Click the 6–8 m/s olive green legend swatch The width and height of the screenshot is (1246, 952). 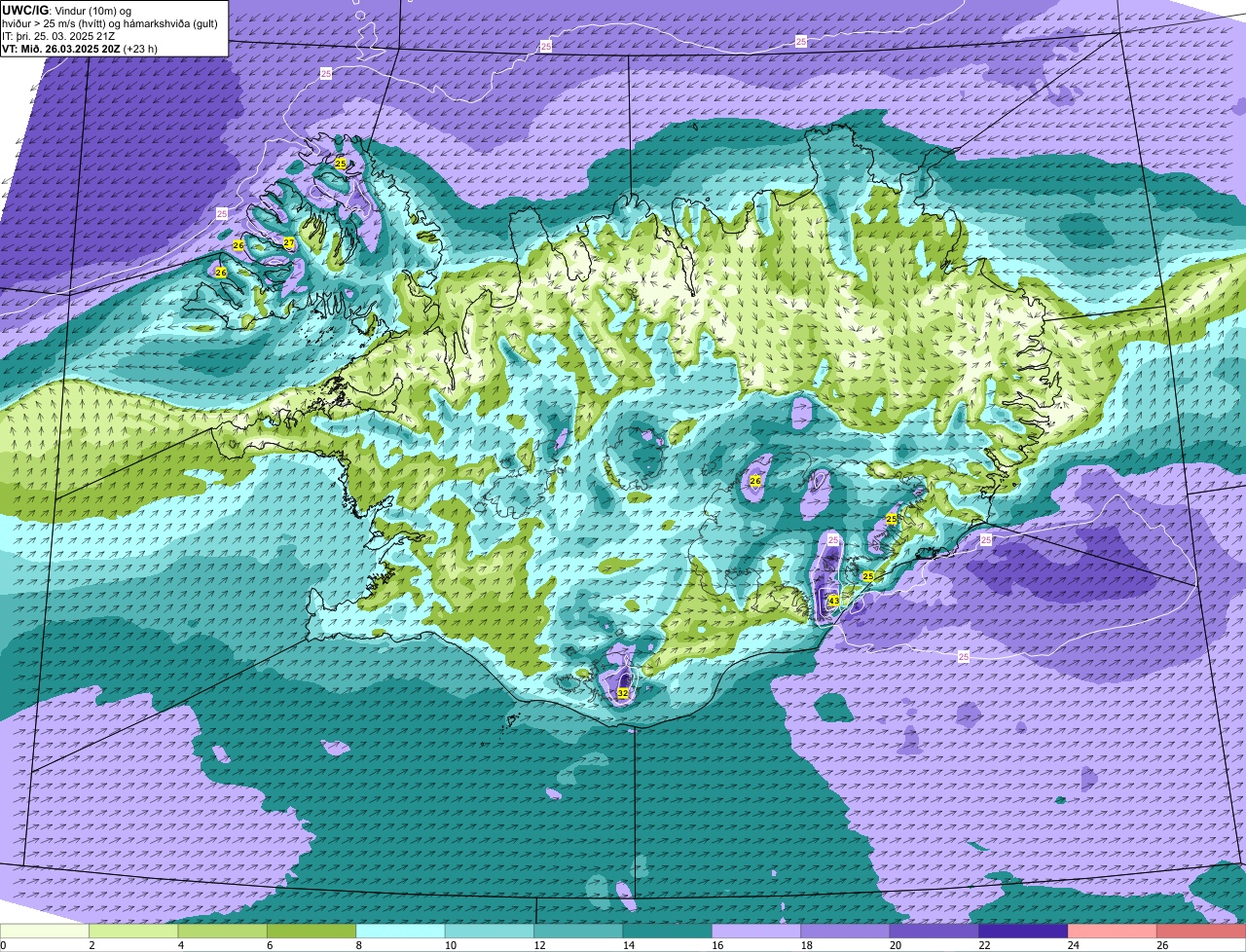[311, 931]
